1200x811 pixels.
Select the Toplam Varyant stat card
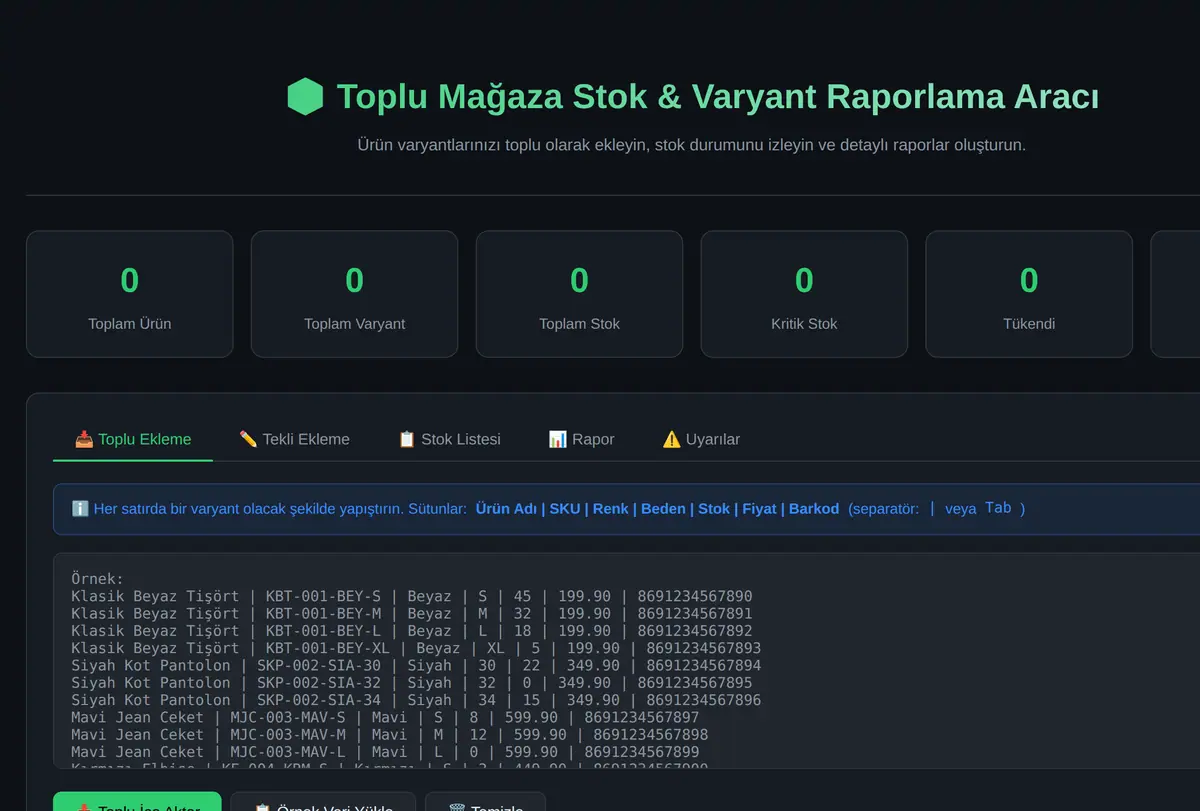pyautogui.click(x=354, y=294)
